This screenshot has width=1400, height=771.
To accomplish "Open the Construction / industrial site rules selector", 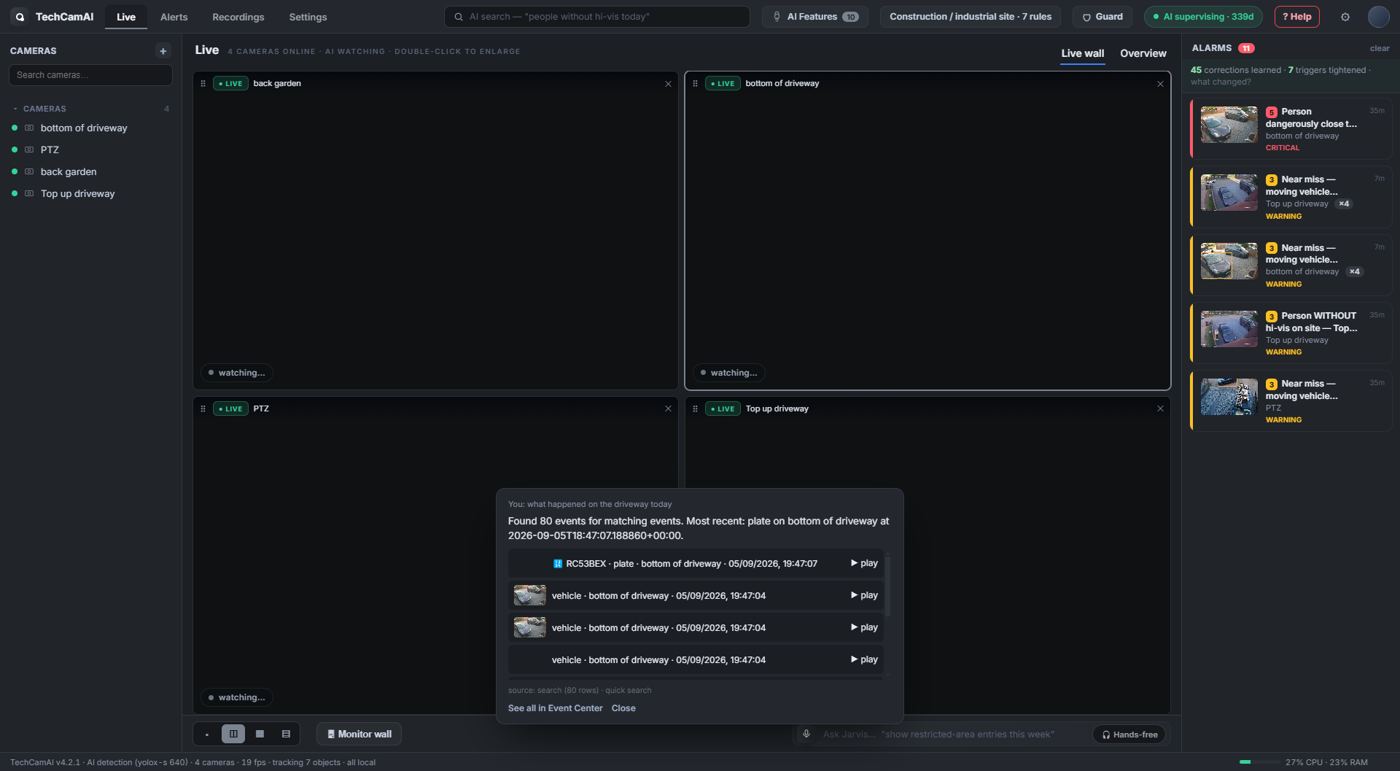I will [970, 17].
